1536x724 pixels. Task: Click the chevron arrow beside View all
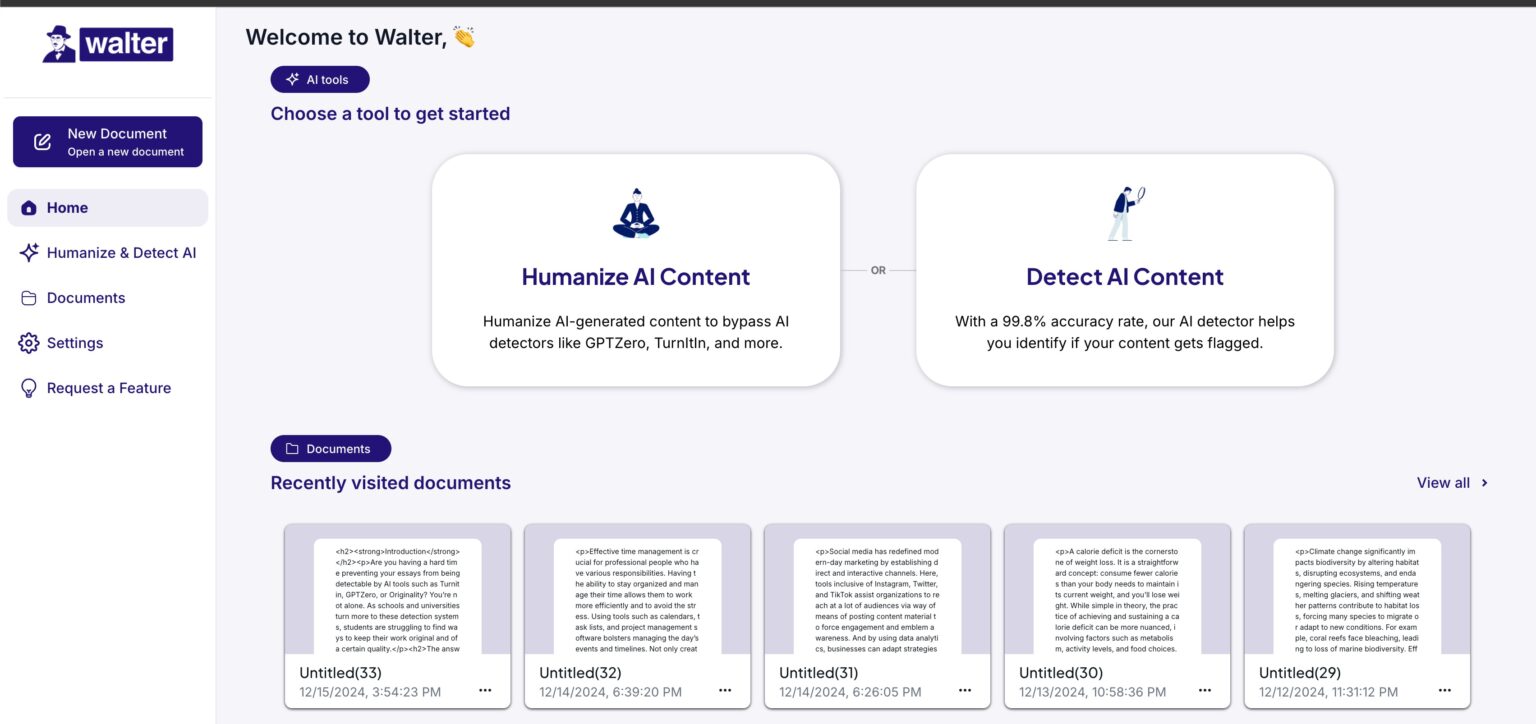[1484, 483]
